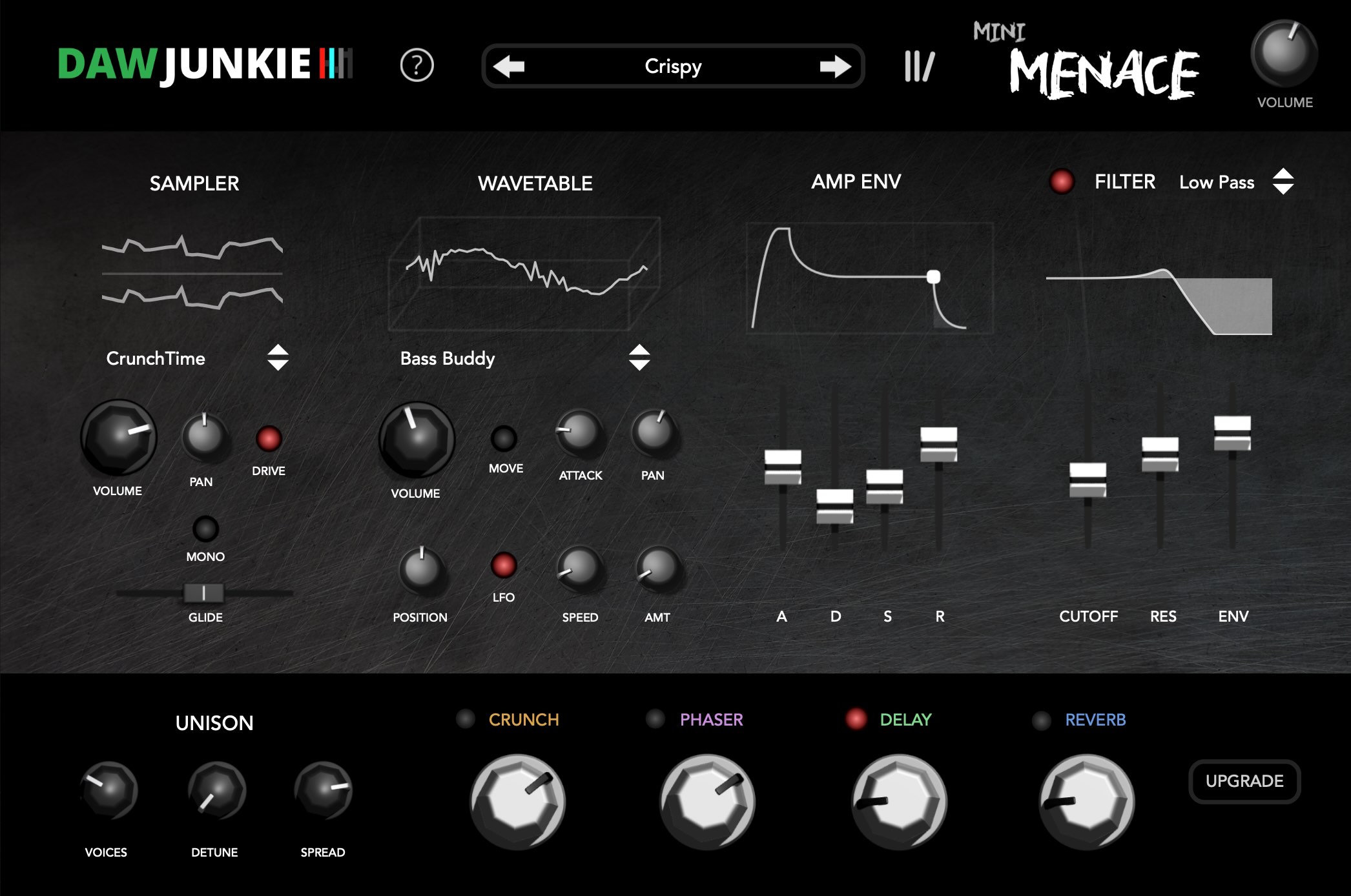Click the PHASER effect label
Screen dimensions: 1351x896
(x=712, y=720)
